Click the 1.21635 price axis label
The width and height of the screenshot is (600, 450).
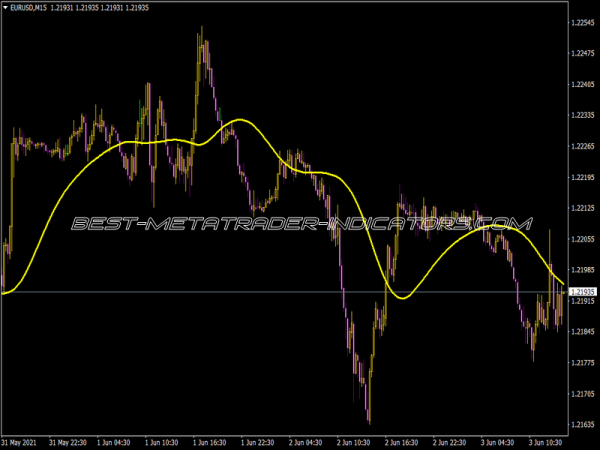coord(581,424)
